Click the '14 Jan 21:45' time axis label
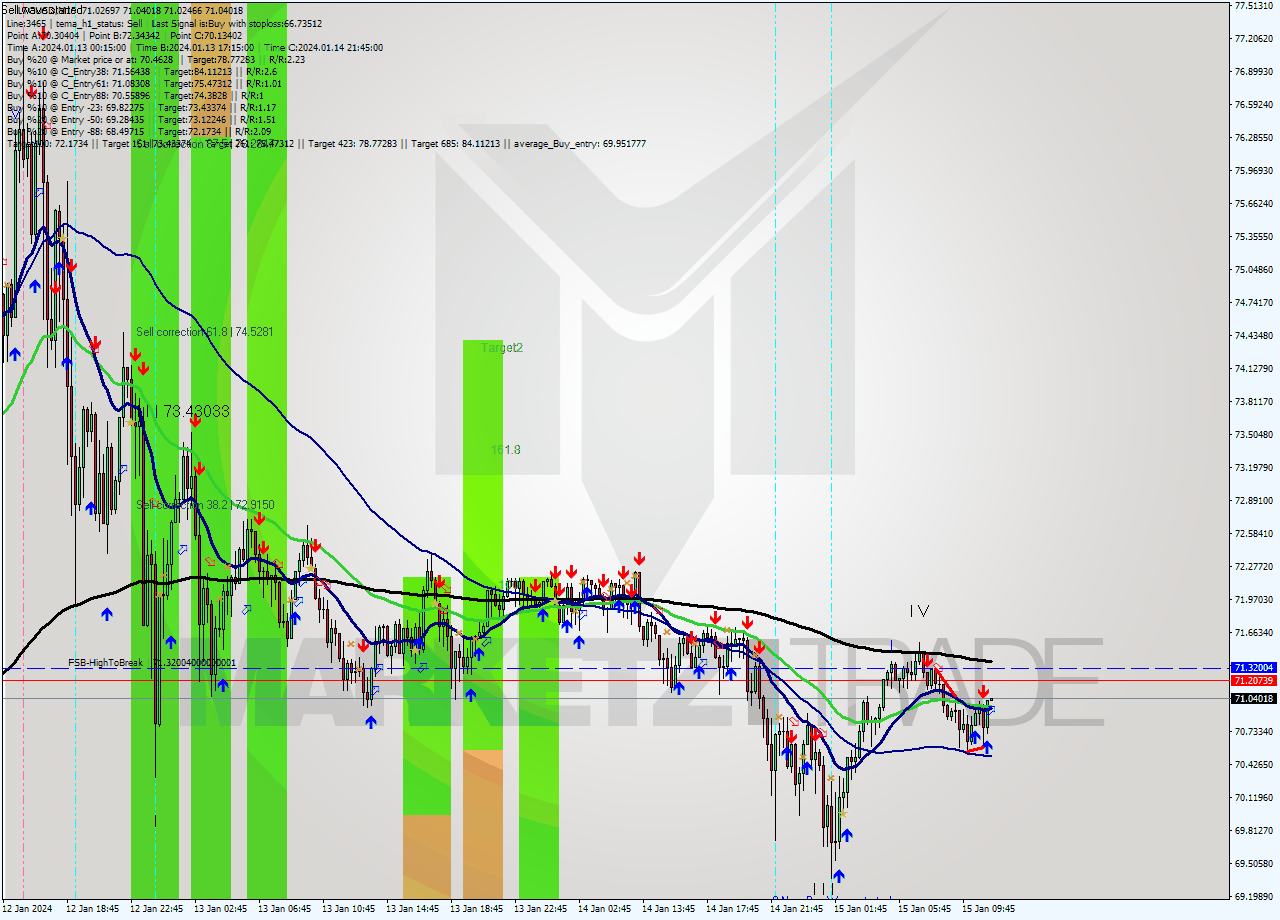 tap(797, 909)
